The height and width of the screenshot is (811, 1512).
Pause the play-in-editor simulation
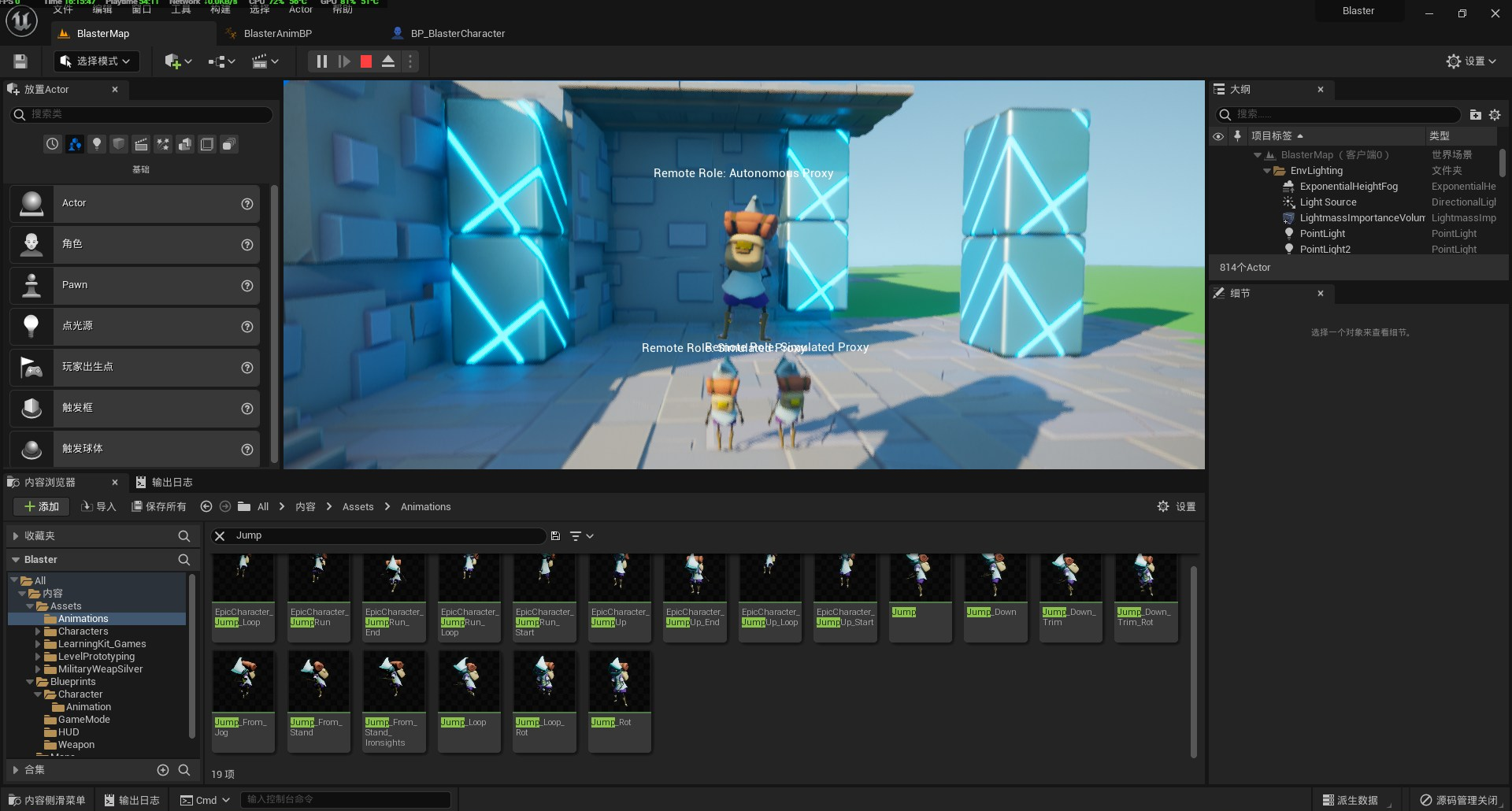tap(321, 61)
